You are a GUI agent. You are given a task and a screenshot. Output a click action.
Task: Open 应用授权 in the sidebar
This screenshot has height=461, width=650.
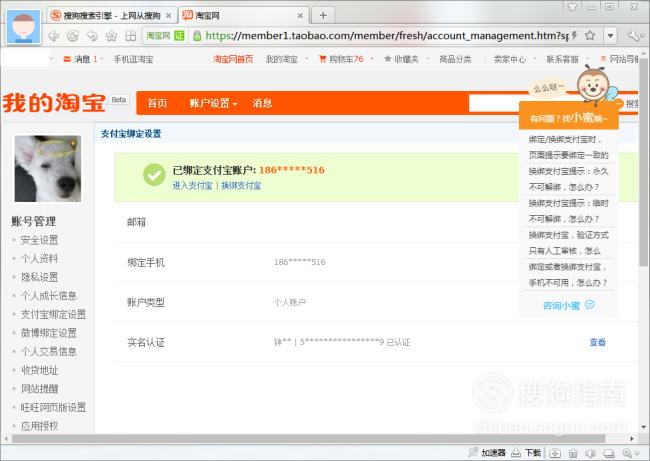coord(39,426)
